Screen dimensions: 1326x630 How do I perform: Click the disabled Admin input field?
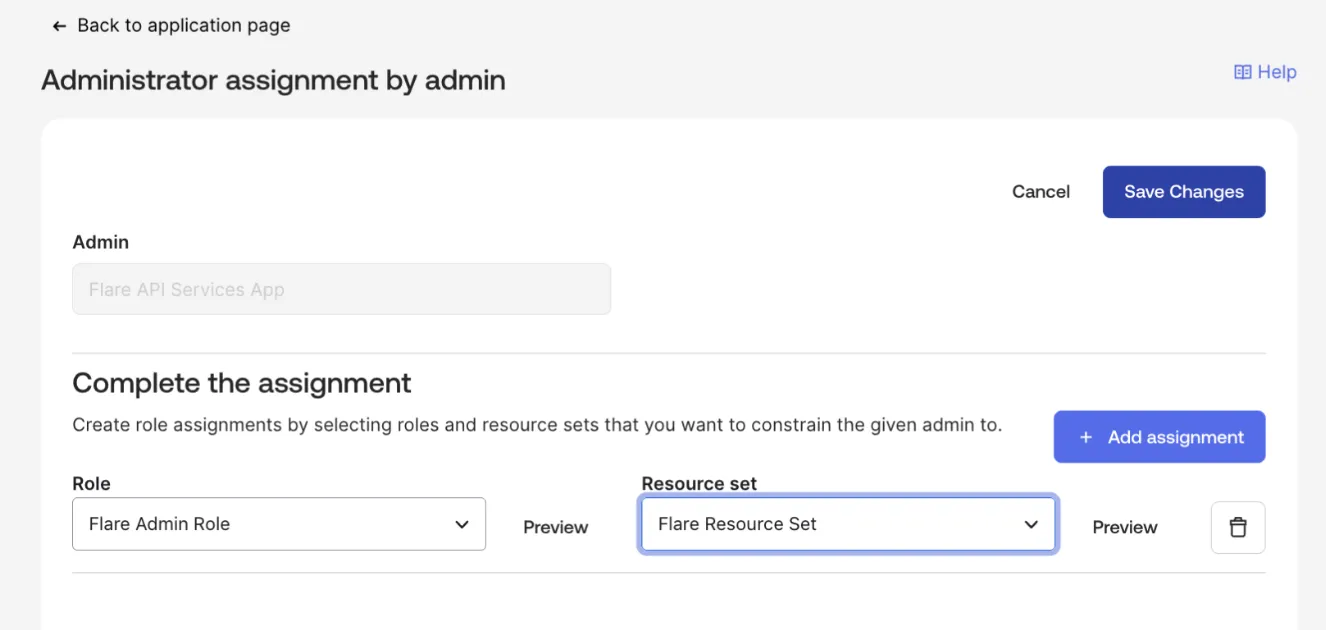[x=341, y=289]
